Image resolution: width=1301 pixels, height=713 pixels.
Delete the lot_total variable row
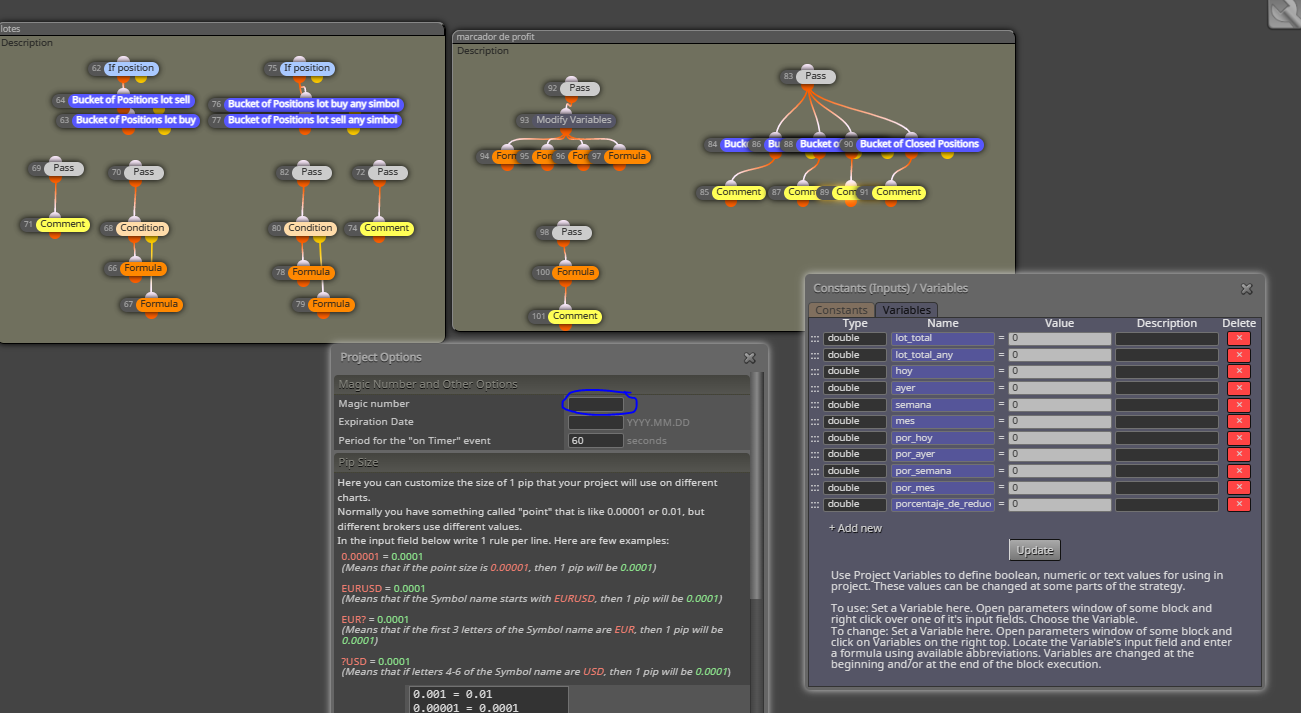1238,338
